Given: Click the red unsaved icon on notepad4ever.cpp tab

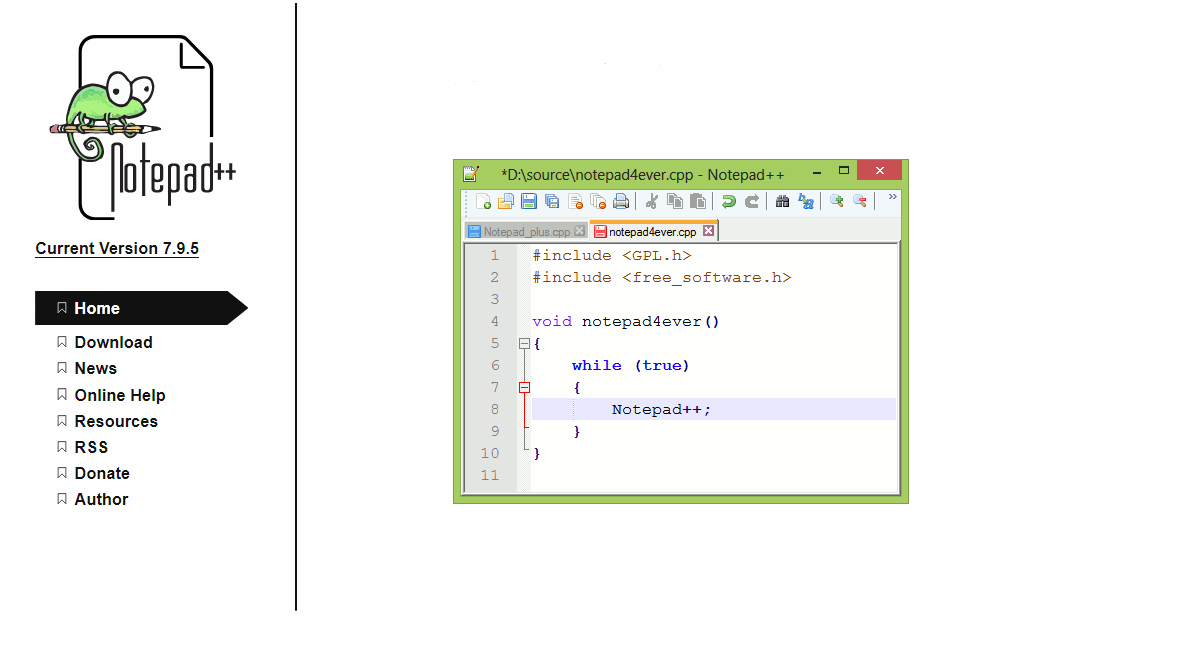Looking at the screenshot, I should (600, 231).
